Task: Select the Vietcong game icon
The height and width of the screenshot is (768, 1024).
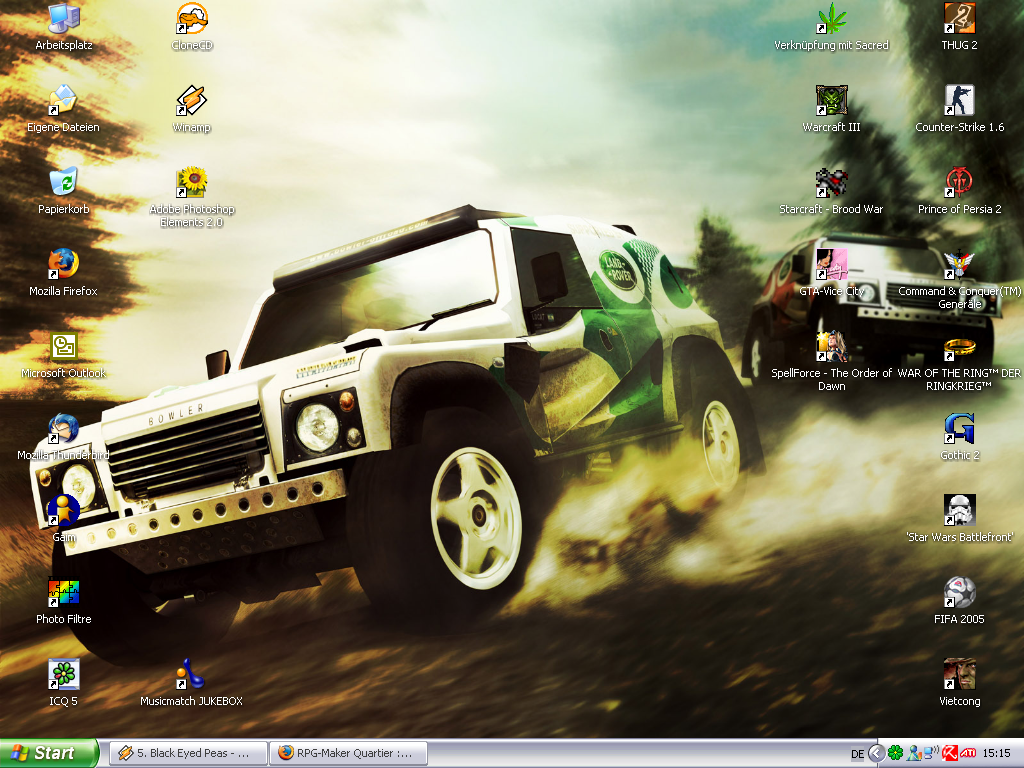Action: (959, 675)
